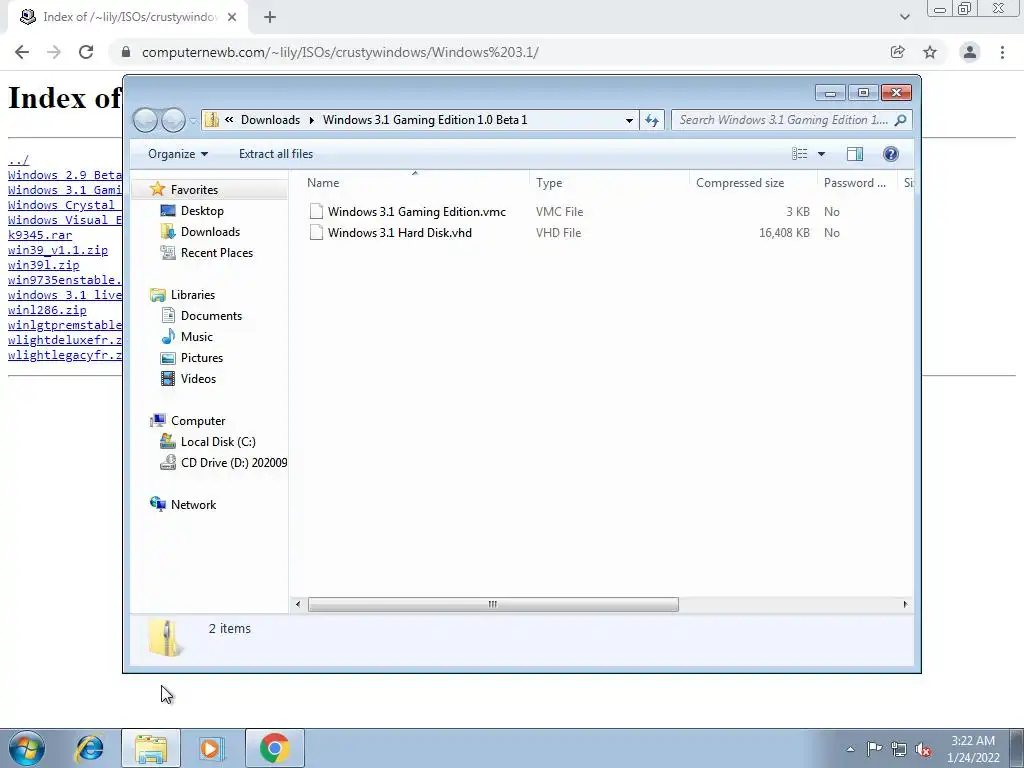
Task: Click the horizontal scrollbar thumb in file list
Action: [x=493, y=604]
